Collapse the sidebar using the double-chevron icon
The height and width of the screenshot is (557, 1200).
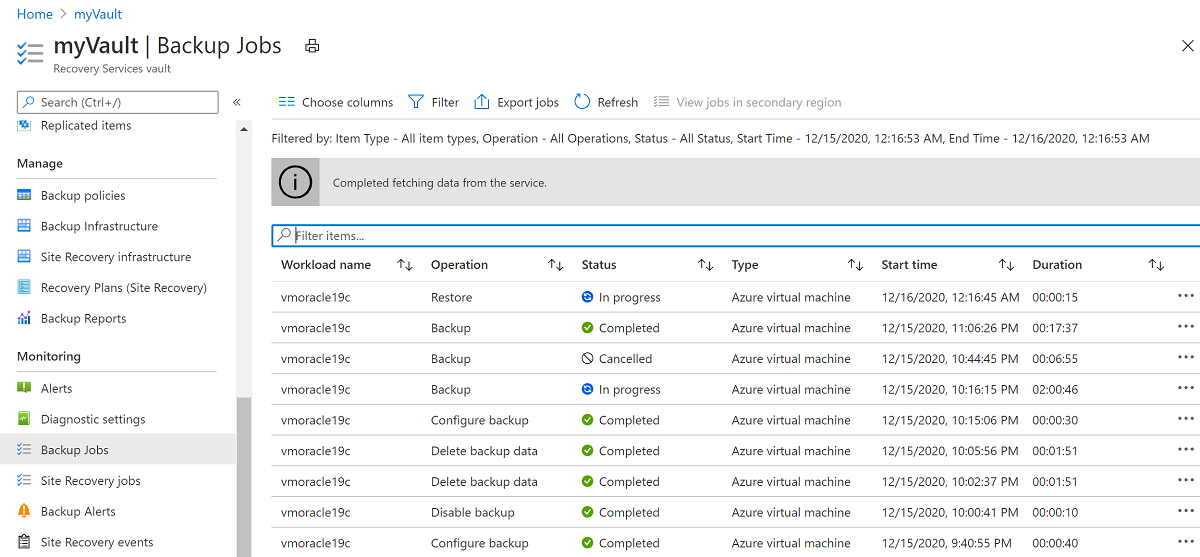tap(237, 102)
